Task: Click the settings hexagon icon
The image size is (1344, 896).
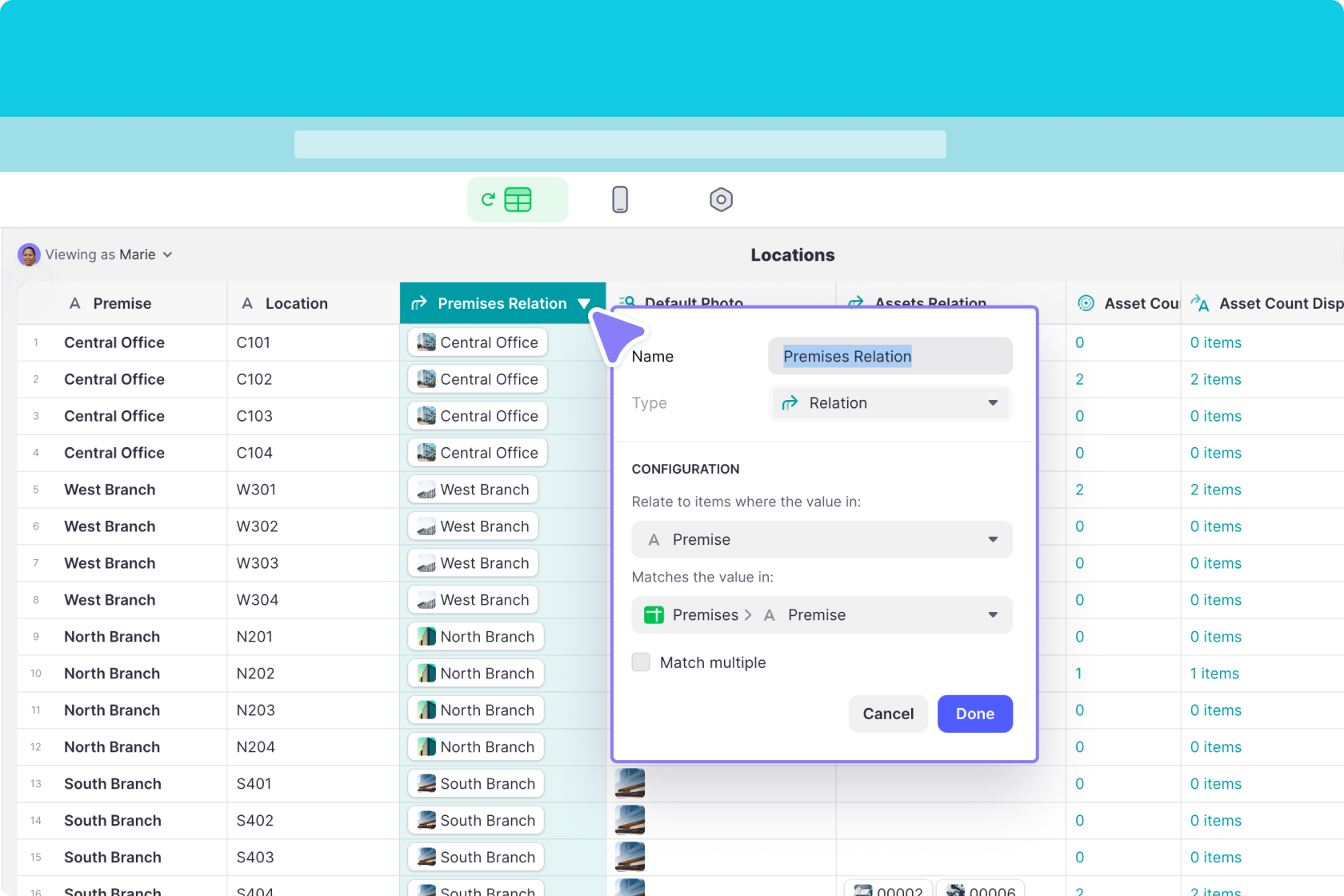Action: pos(721,199)
